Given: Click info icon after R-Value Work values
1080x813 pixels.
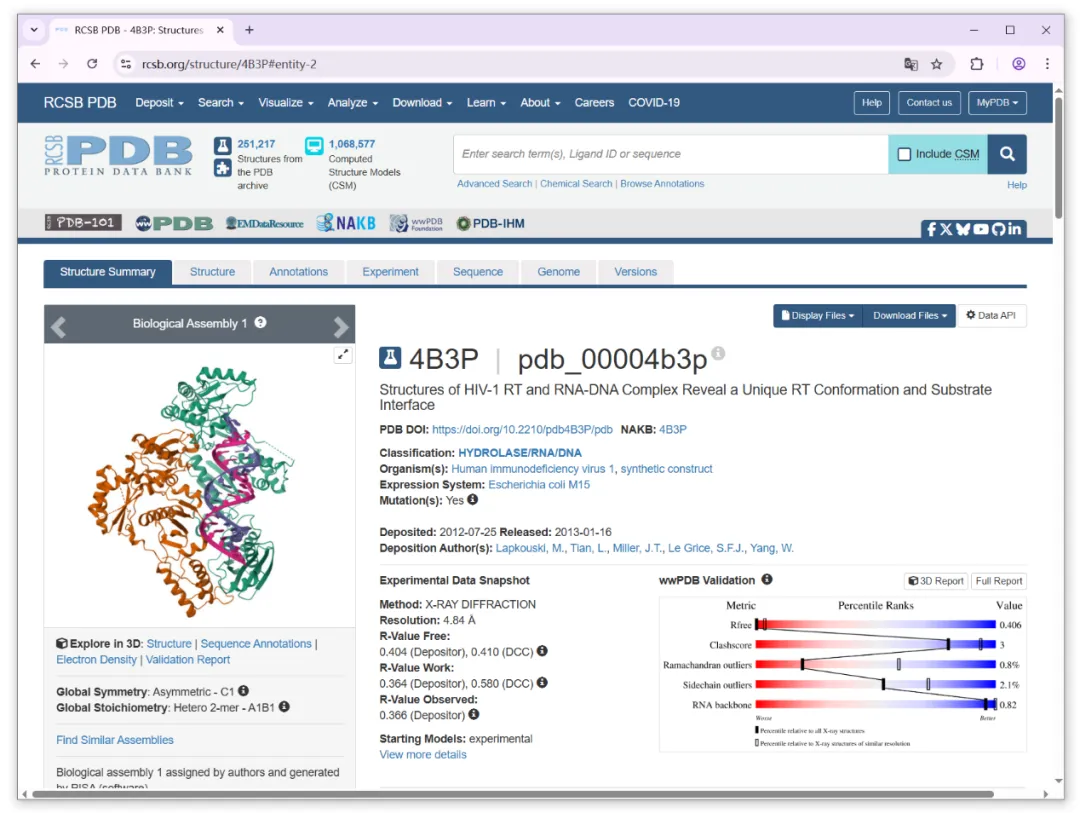Looking at the screenshot, I should click(542, 682).
